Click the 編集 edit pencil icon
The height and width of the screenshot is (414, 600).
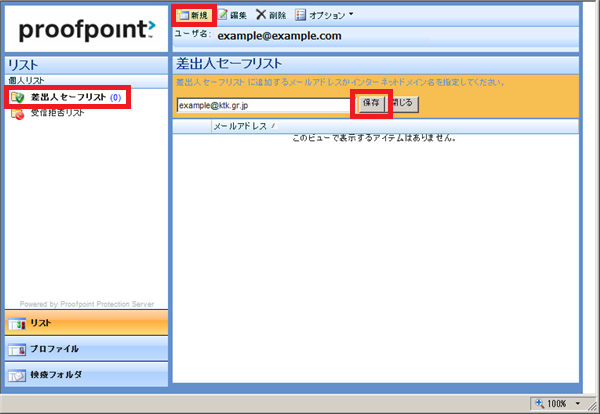click(x=223, y=15)
